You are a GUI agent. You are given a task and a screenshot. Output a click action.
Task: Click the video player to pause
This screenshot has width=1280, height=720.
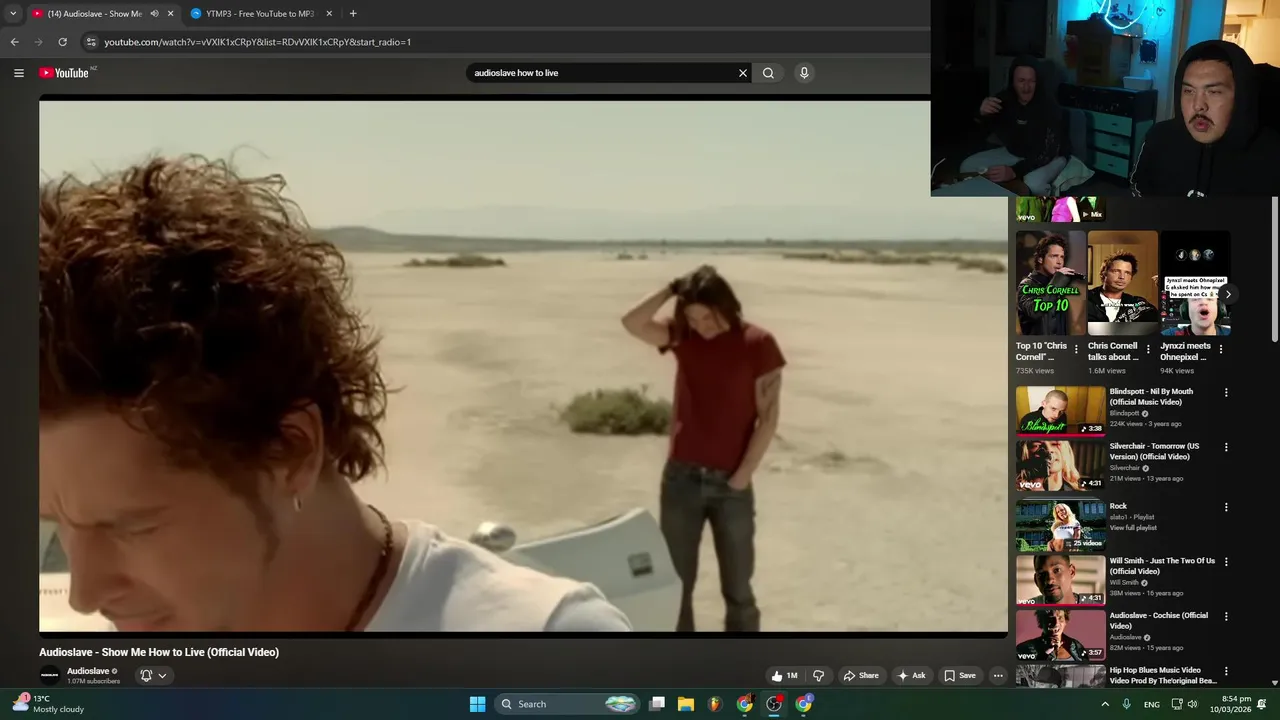pyautogui.click(x=523, y=365)
